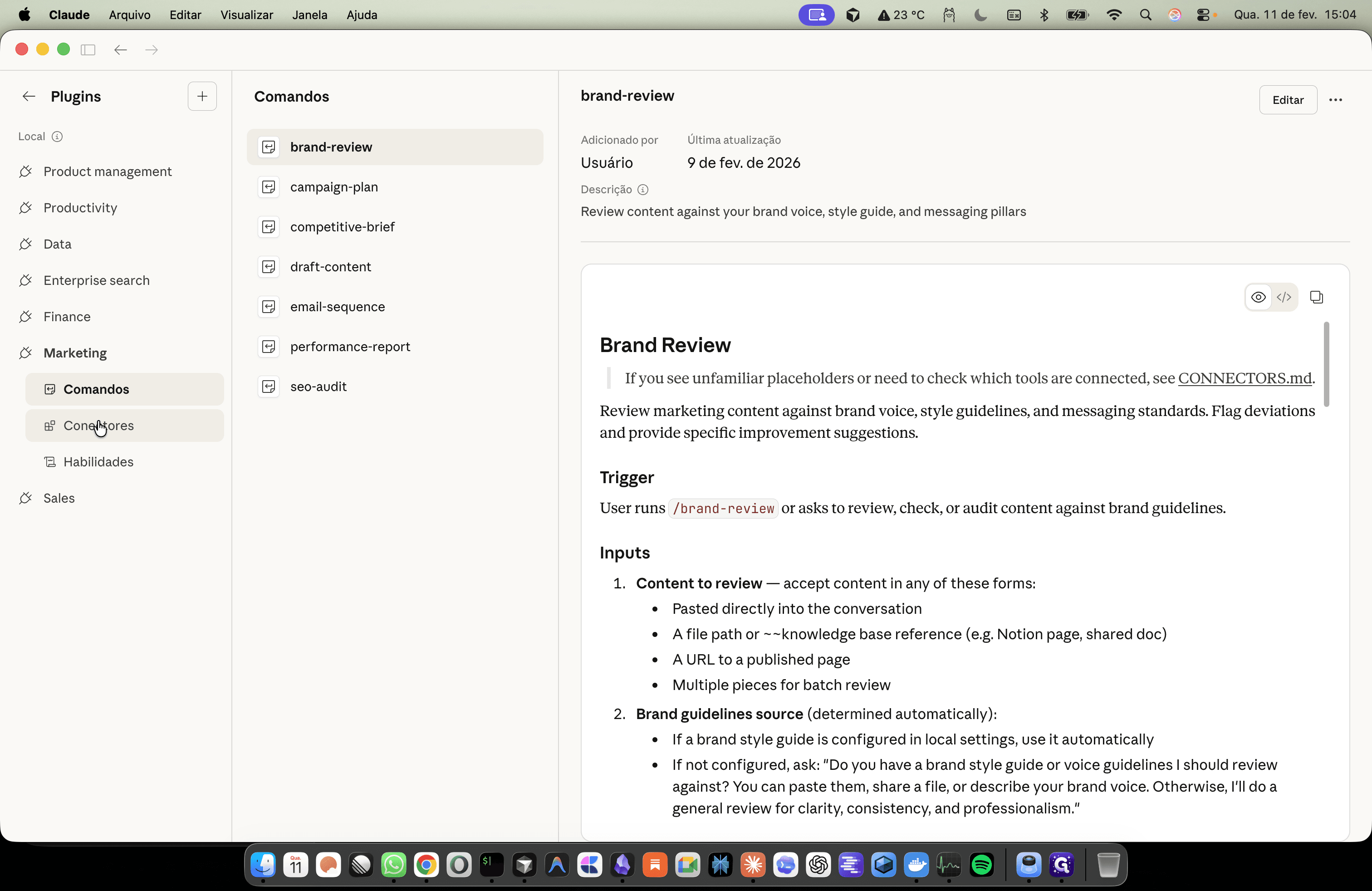This screenshot has width=1372, height=891.
Task: Select the seo-audit command
Action: 395,387
